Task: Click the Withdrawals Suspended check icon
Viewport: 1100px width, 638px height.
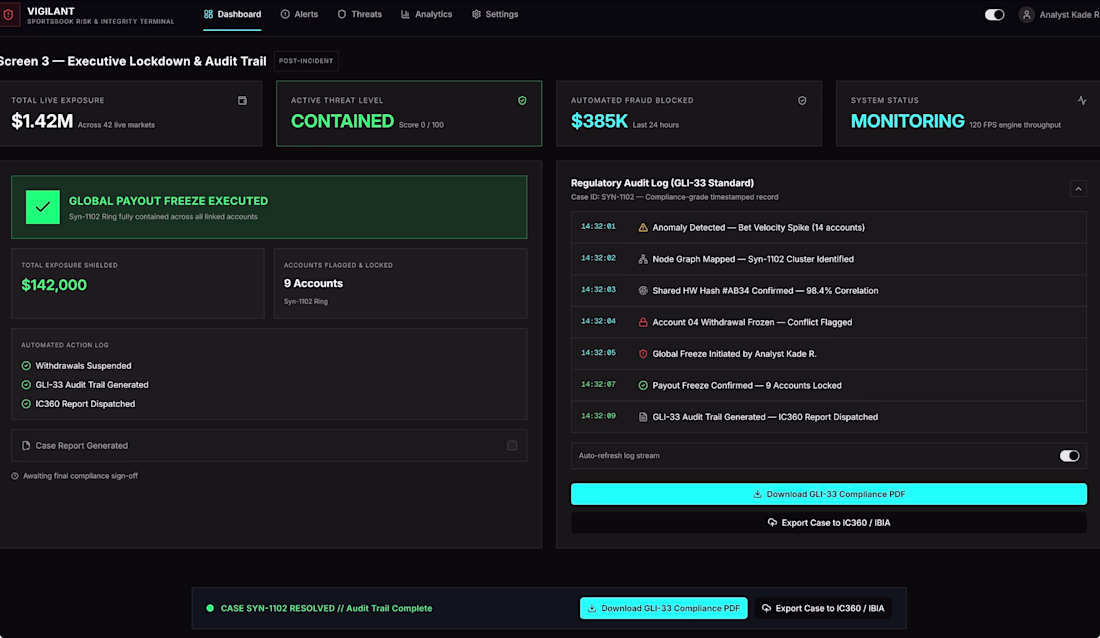Action: pos(26,366)
